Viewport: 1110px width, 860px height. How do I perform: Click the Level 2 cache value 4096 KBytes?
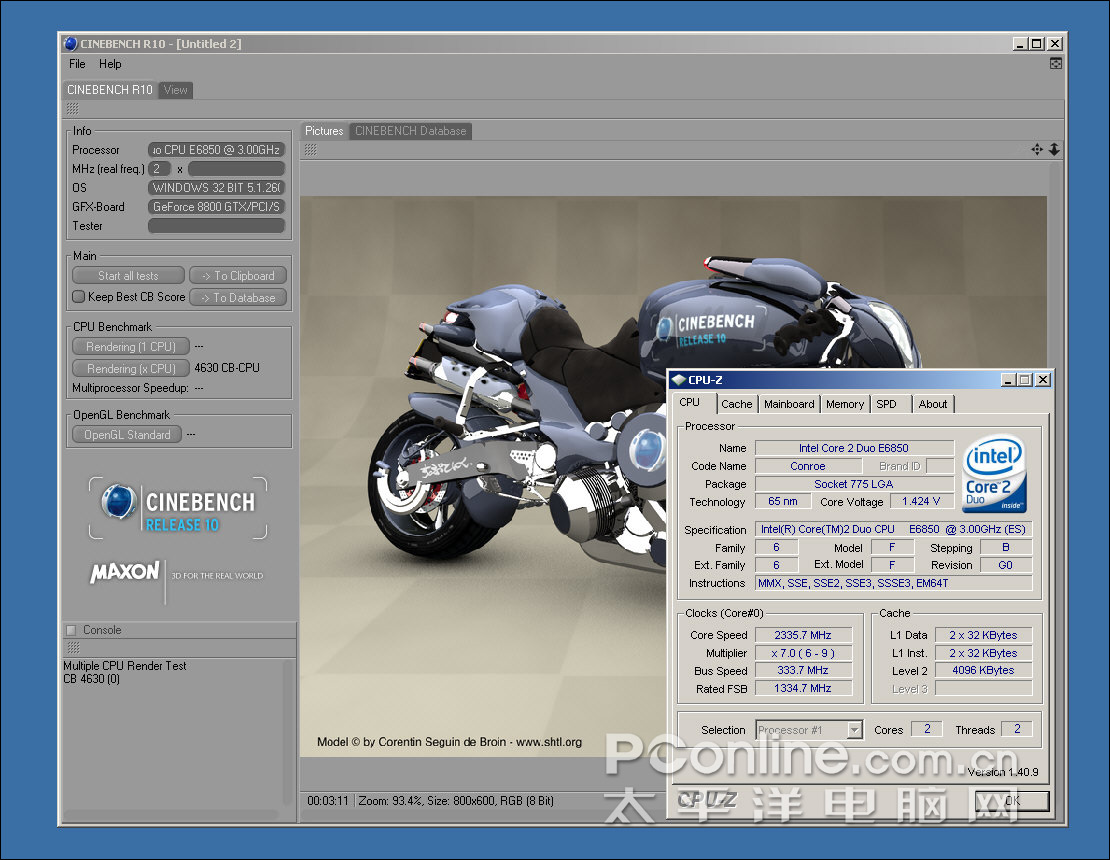click(983, 670)
